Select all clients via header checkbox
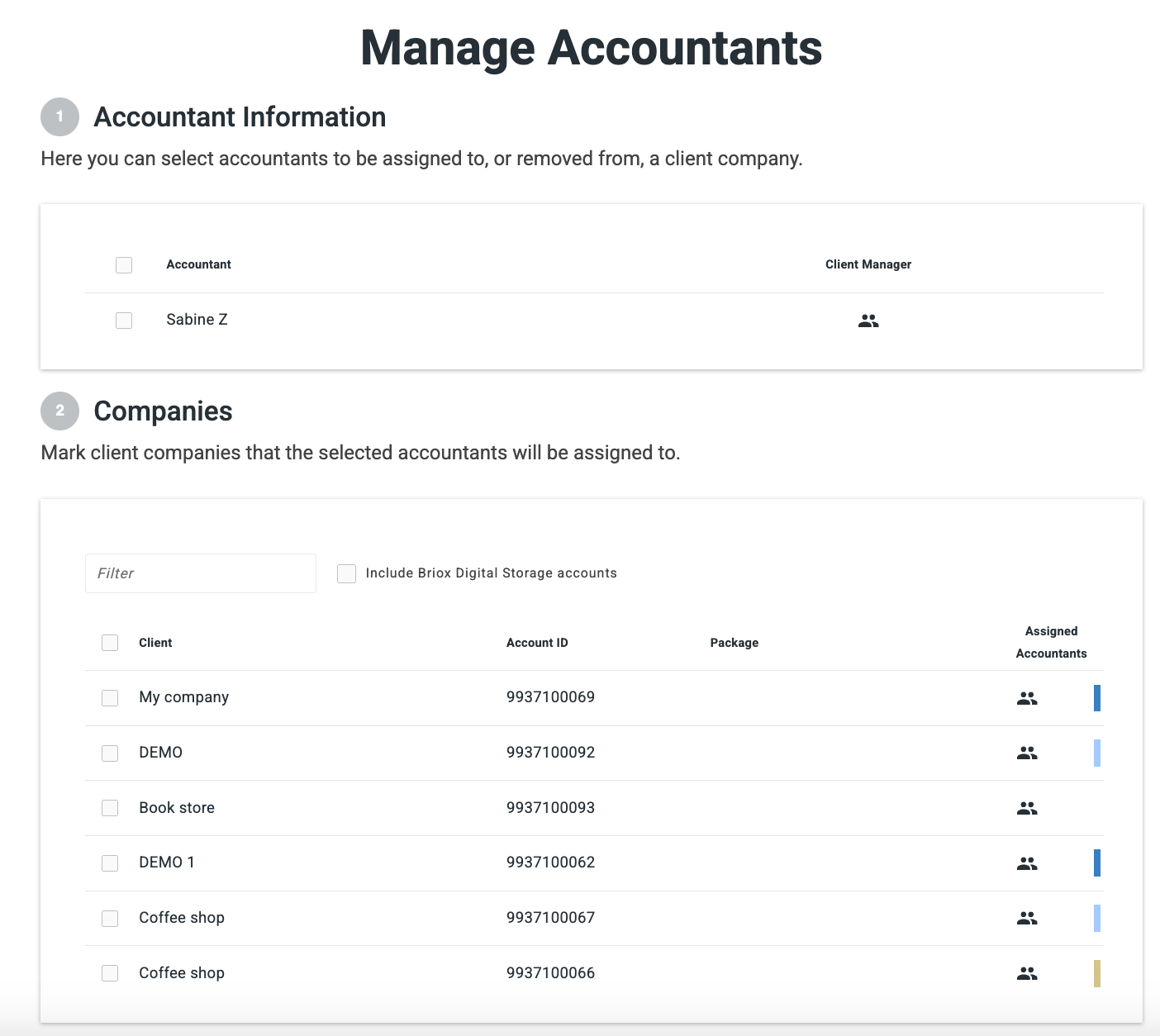Viewport: 1160px width, 1036px height. 110,643
